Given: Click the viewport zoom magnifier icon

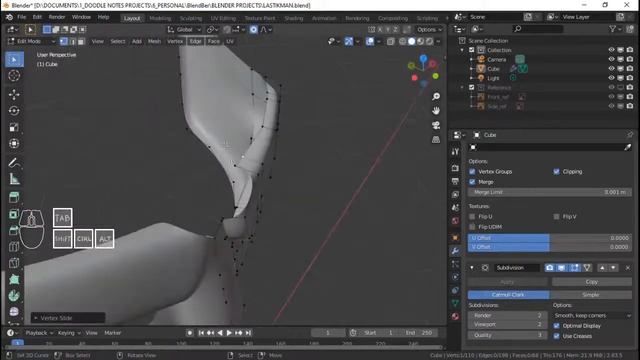Looking at the screenshot, I should click(436, 96).
